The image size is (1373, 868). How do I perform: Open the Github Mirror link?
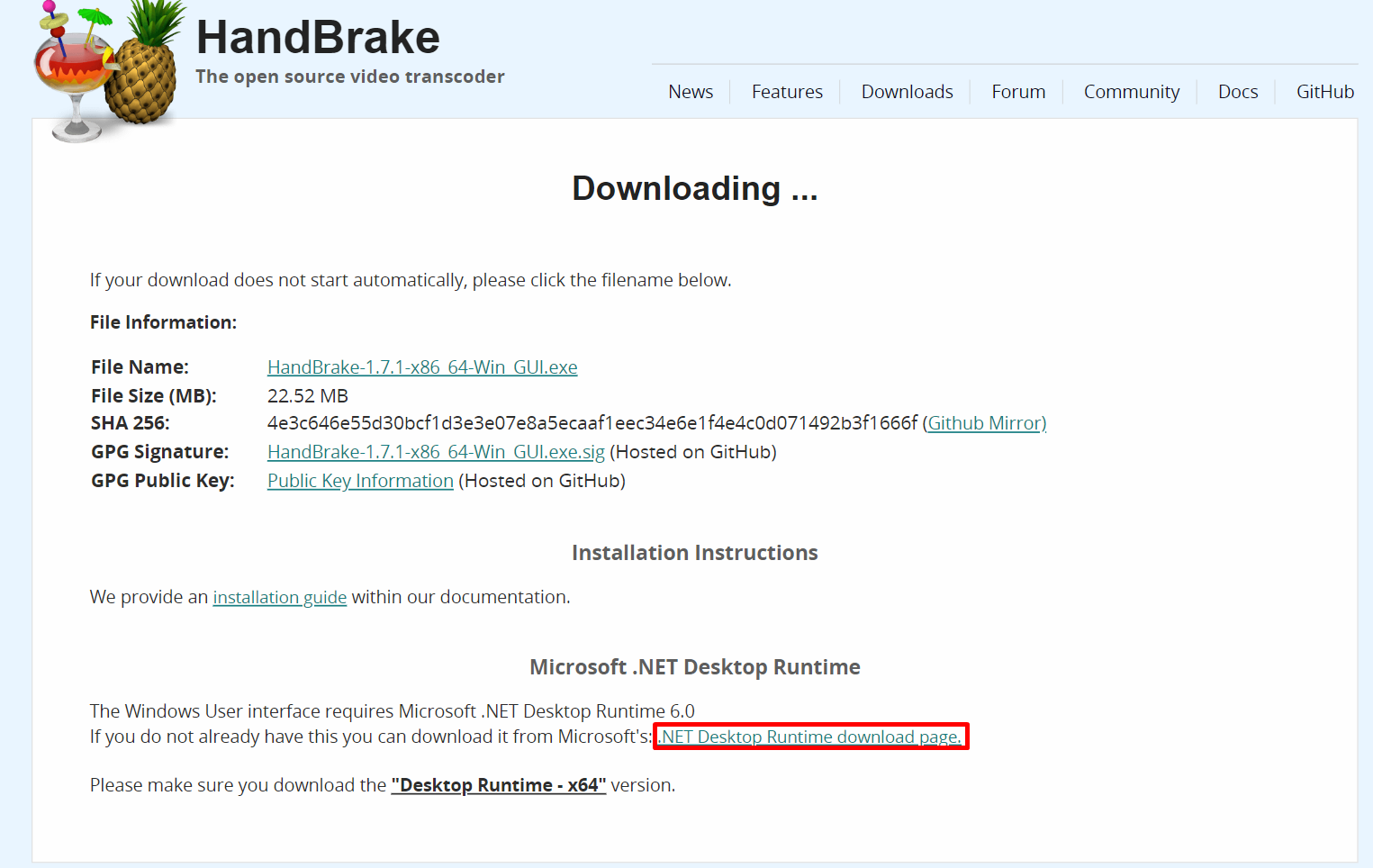(x=987, y=423)
